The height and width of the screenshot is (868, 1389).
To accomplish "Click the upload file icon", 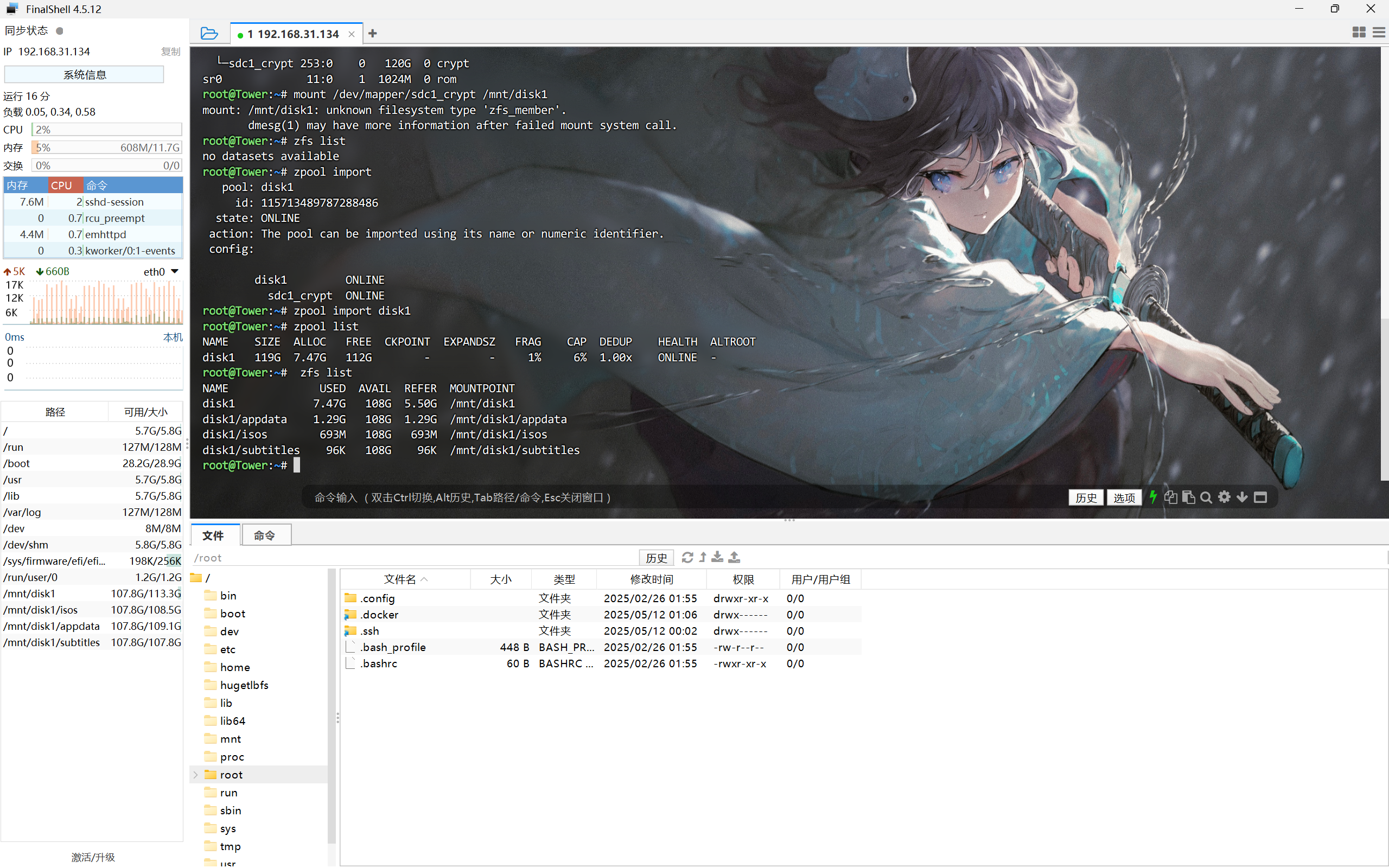I will coord(734,557).
